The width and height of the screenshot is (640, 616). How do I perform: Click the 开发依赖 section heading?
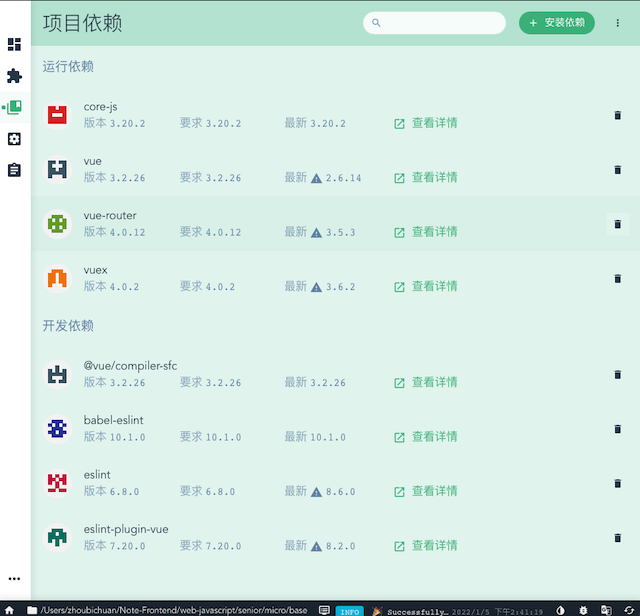[68, 325]
